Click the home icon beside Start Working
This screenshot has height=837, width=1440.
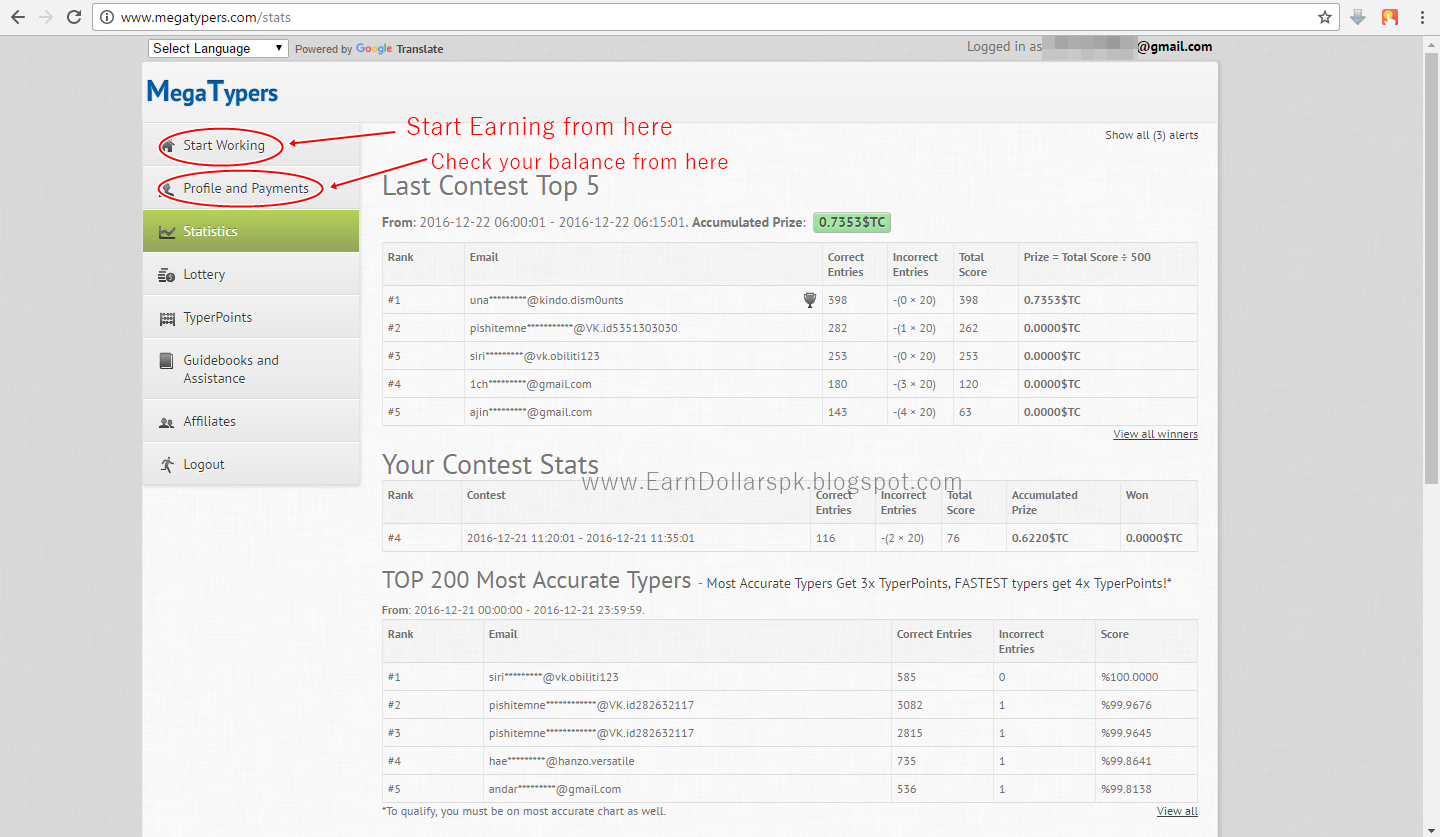click(x=167, y=146)
